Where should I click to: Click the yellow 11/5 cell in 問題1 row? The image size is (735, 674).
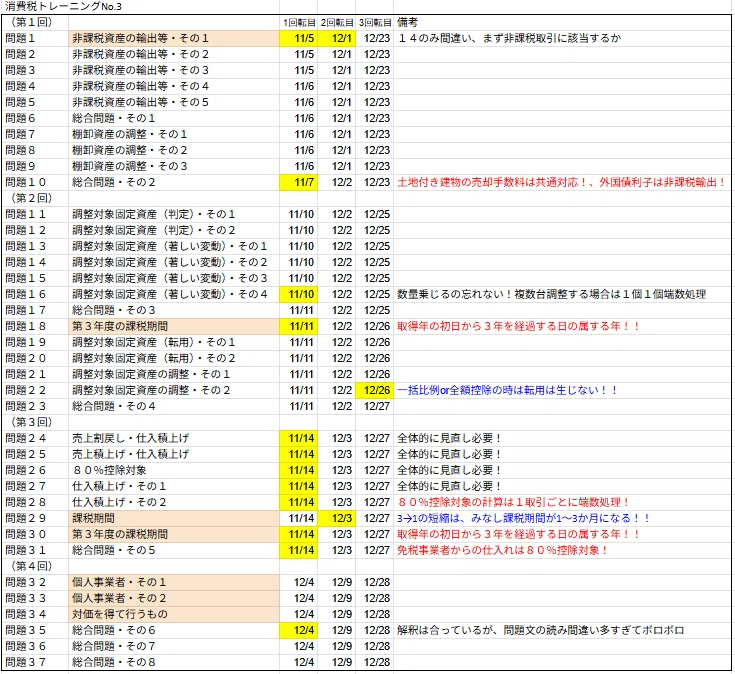299,38
